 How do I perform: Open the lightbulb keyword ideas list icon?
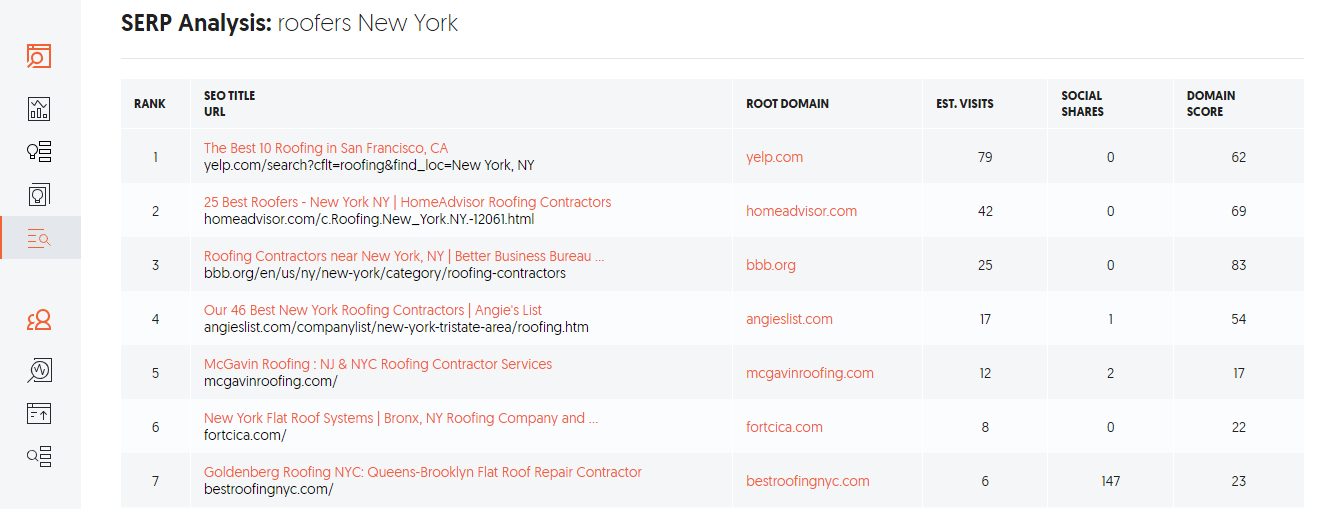(x=39, y=152)
